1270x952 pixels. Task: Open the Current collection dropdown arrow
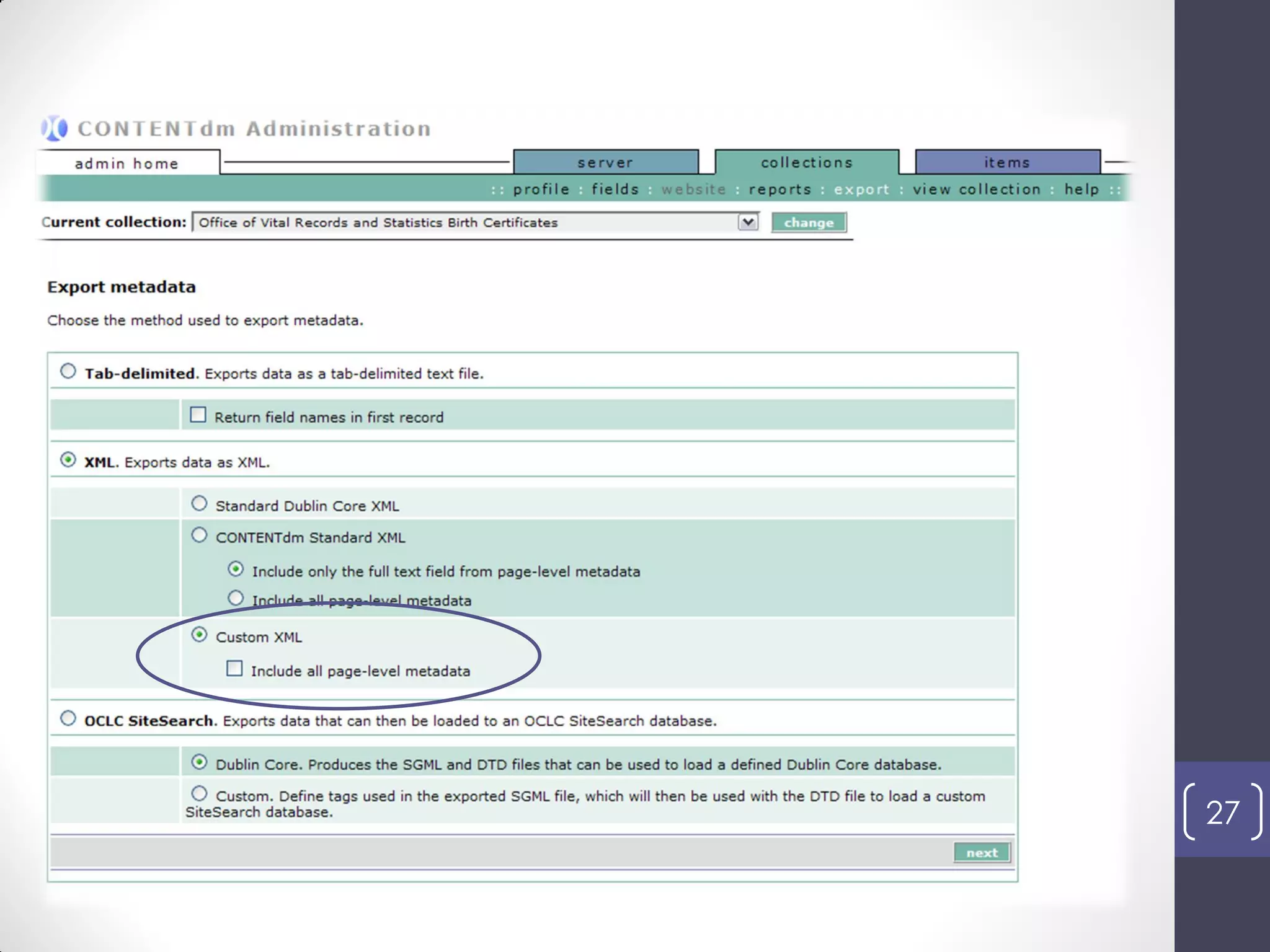click(x=748, y=222)
